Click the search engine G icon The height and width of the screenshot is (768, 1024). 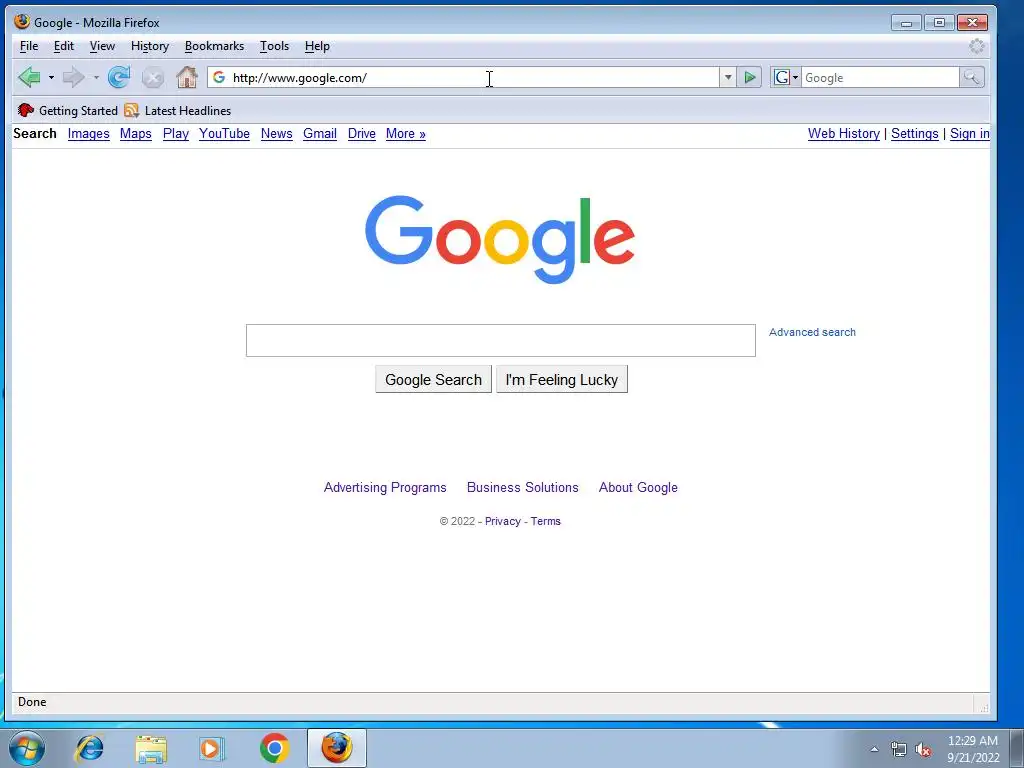pyautogui.click(x=781, y=78)
